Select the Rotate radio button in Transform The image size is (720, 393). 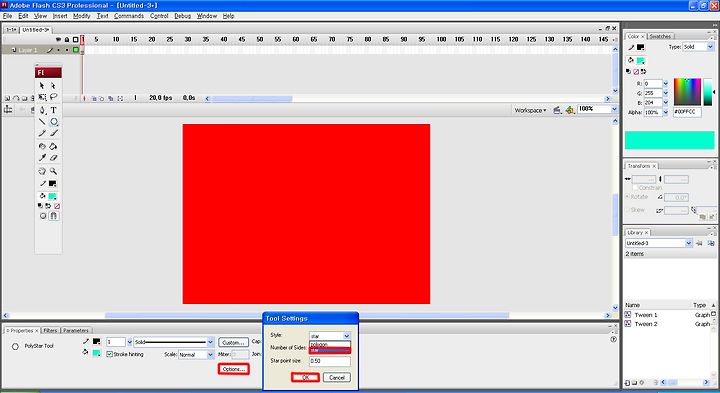click(627, 196)
